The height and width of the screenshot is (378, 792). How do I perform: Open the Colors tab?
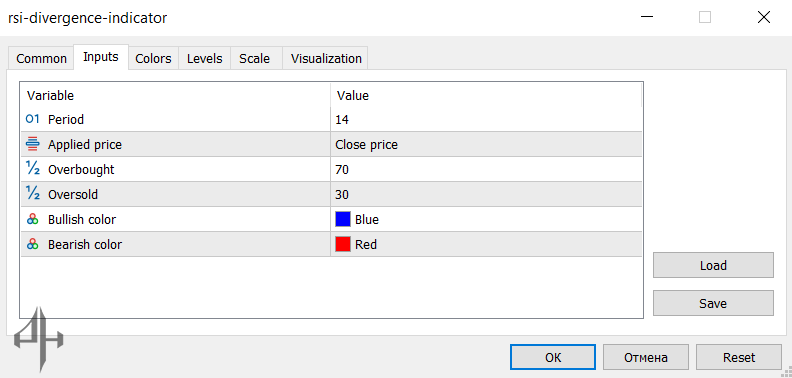[x=153, y=59]
